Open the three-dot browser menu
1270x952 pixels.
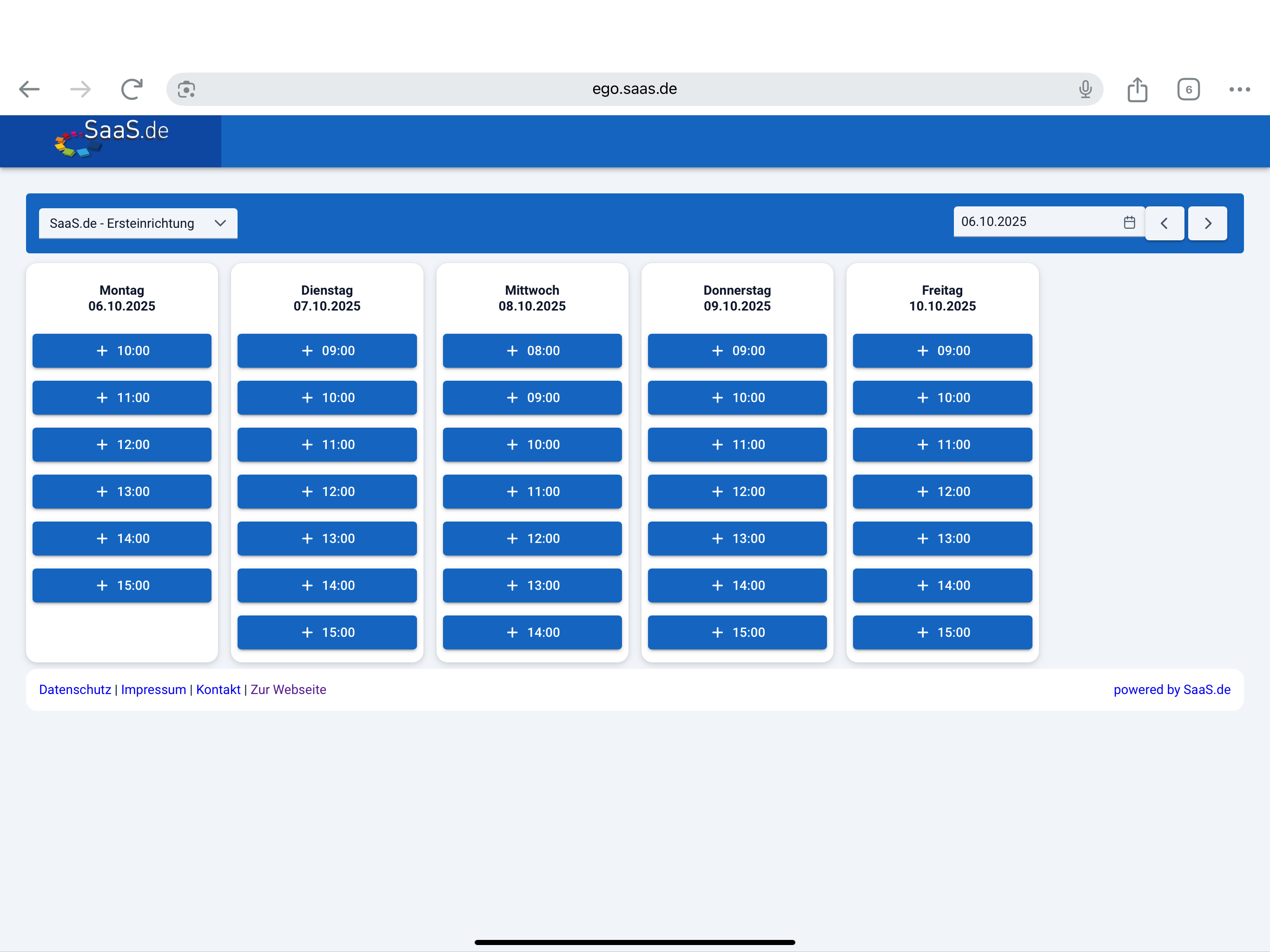pyautogui.click(x=1239, y=89)
